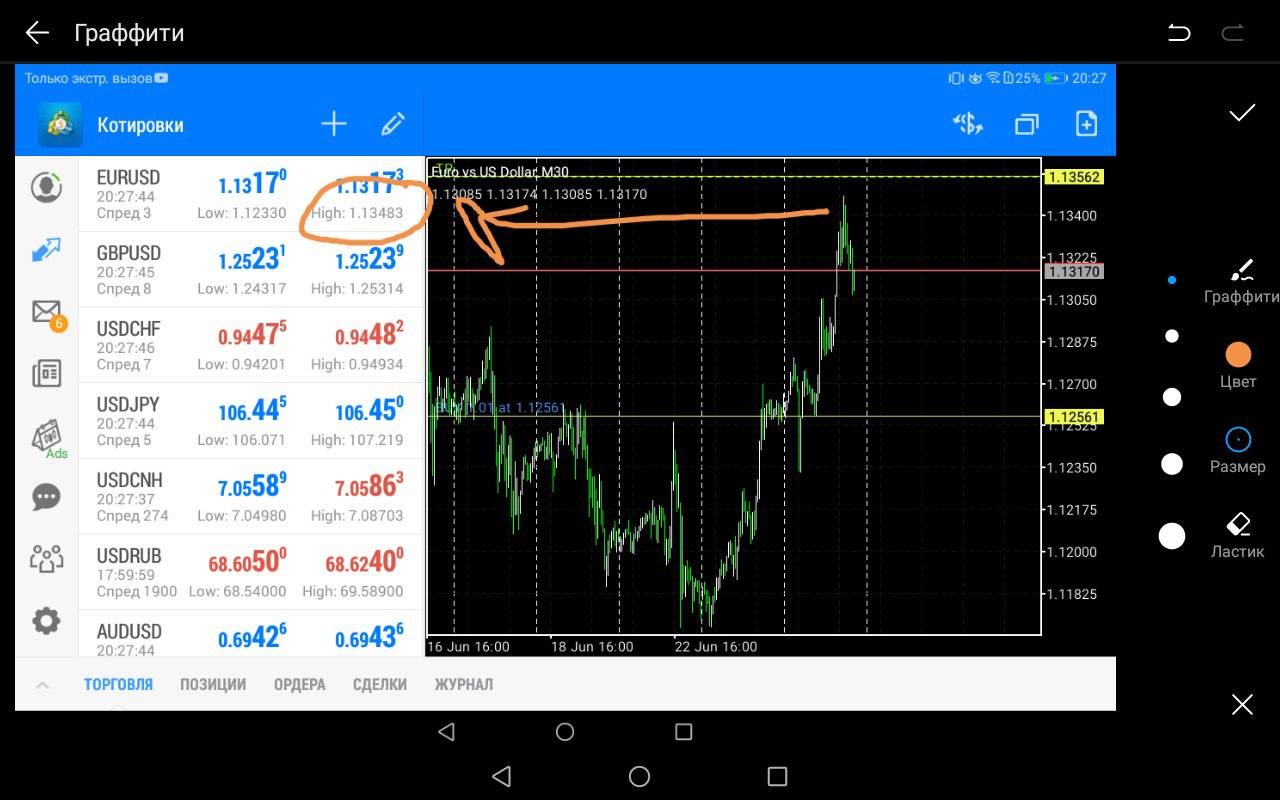Open new order via the currency exchange icon
This screenshot has height=800, width=1280.
coord(968,124)
